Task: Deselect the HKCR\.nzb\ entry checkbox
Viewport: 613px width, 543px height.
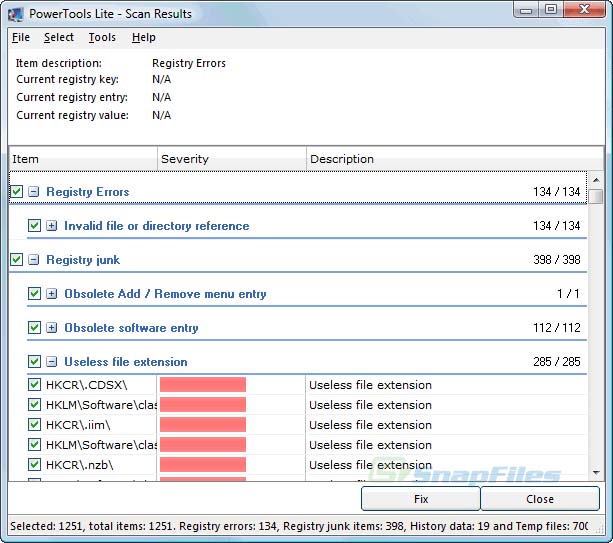Action: click(35, 465)
